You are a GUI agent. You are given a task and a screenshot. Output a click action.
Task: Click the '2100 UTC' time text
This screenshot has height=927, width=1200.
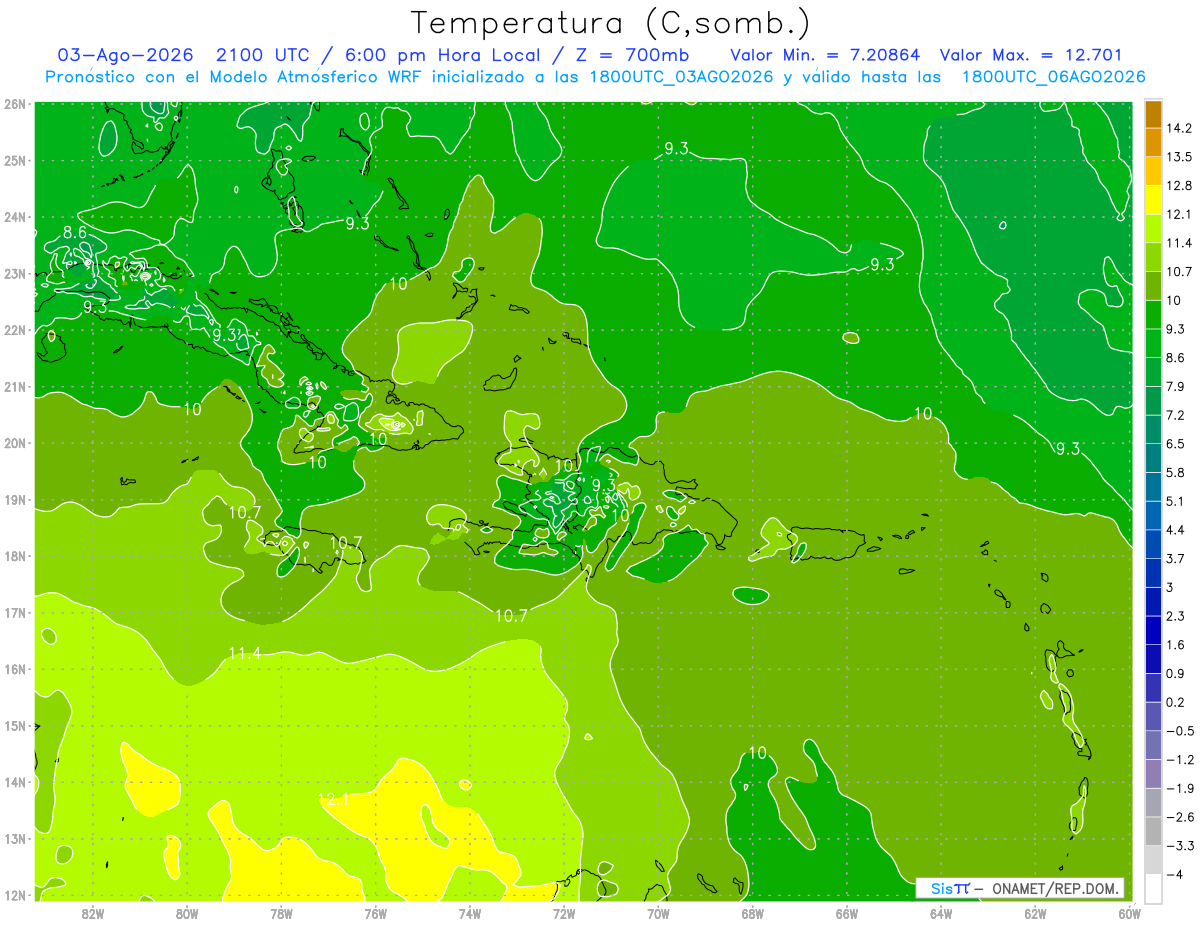point(265,55)
